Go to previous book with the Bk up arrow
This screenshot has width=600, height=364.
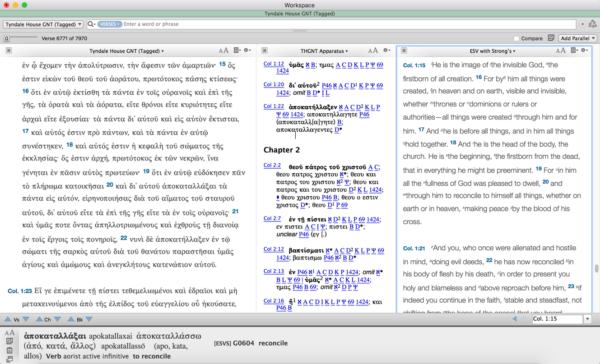pos(71,319)
